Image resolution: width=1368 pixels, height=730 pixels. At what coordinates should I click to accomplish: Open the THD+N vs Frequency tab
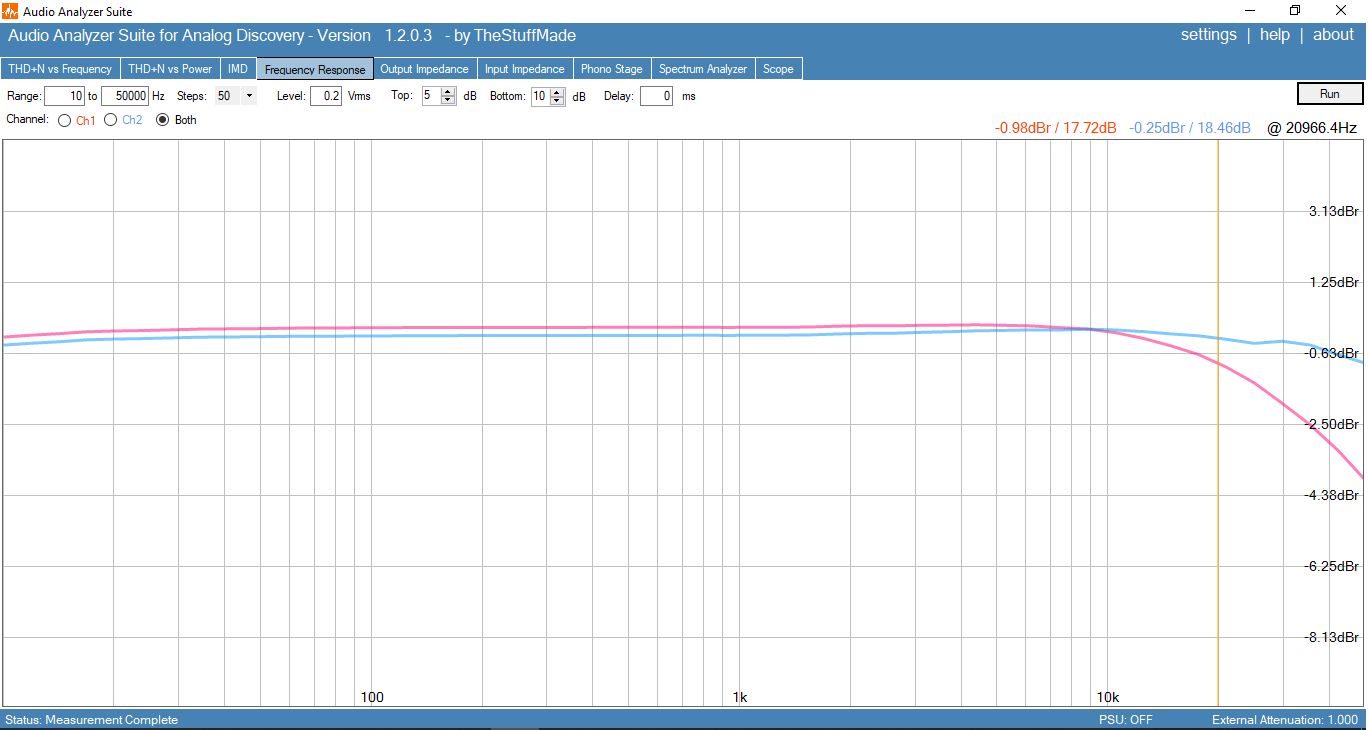click(60, 69)
